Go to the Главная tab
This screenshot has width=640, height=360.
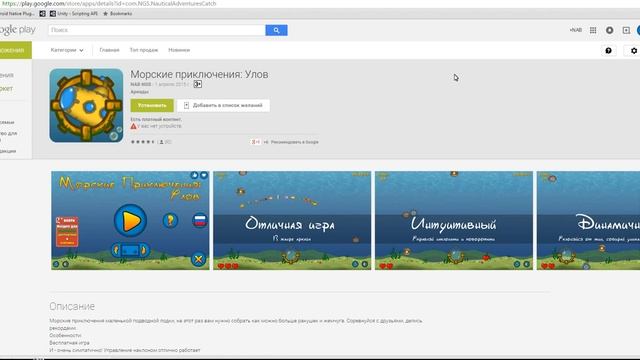point(109,50)
